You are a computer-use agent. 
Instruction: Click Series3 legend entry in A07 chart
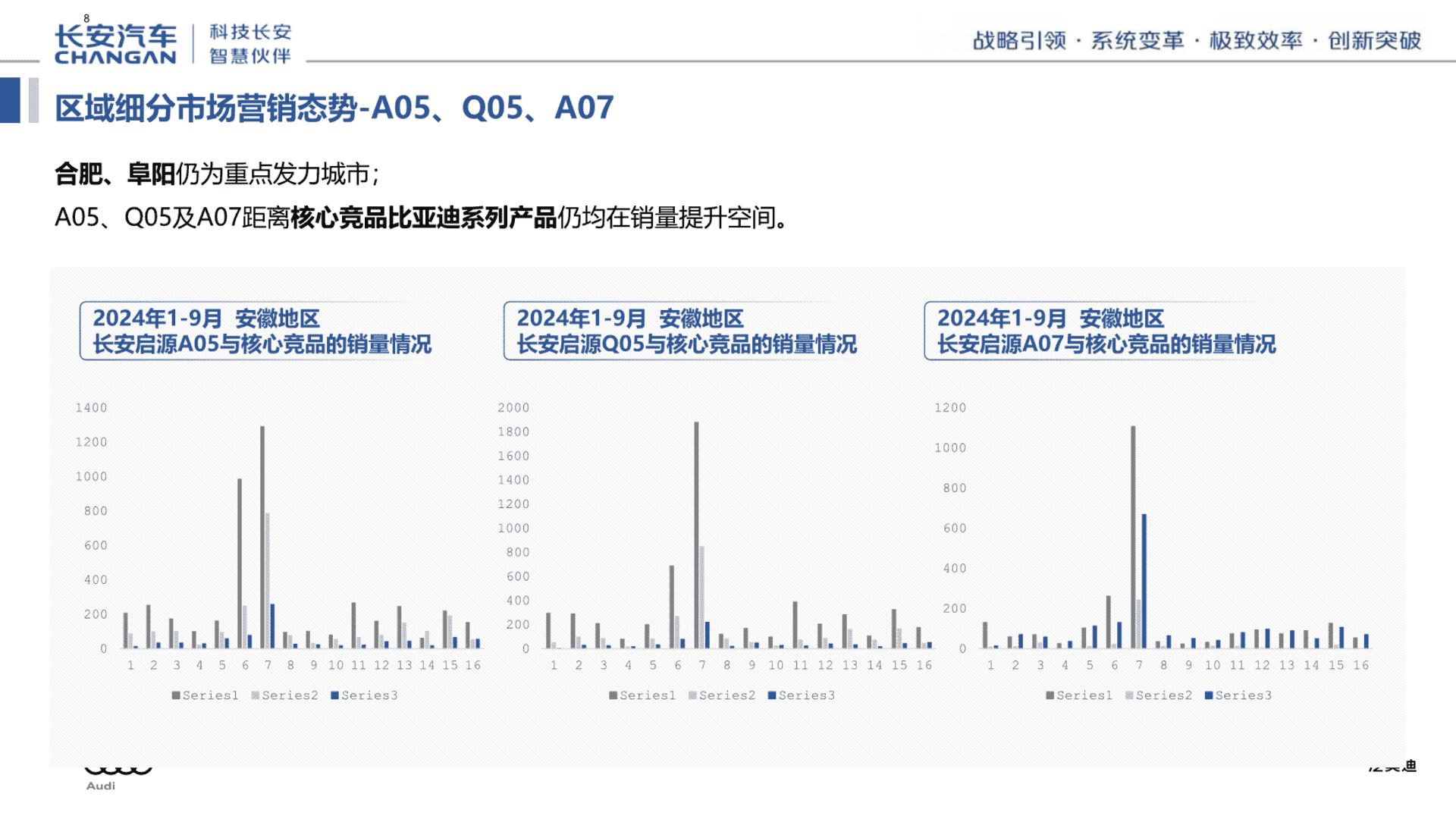coord(1238,695)
